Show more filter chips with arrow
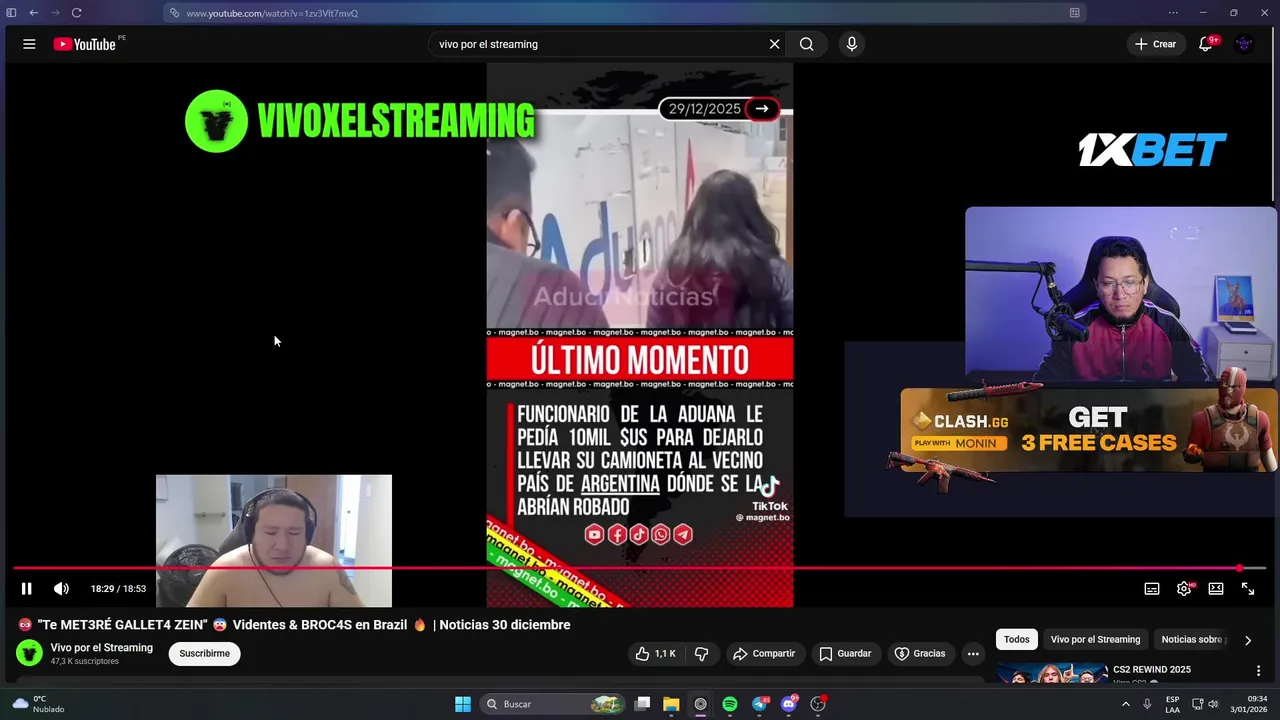Image resolution: width=1280 pixels, height=720 pixels. [1248, 640]
